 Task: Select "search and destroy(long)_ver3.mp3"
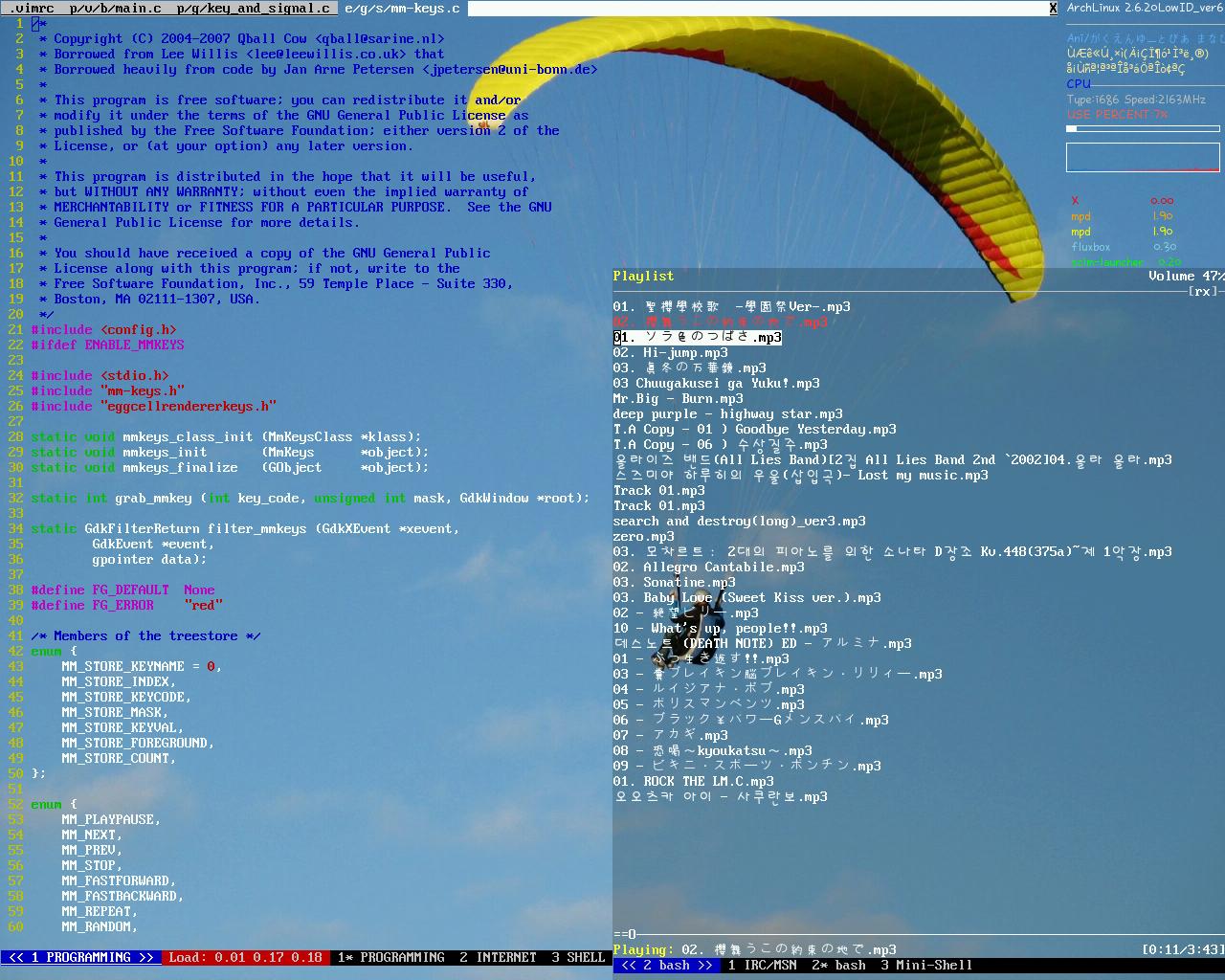tap(740, 521)
